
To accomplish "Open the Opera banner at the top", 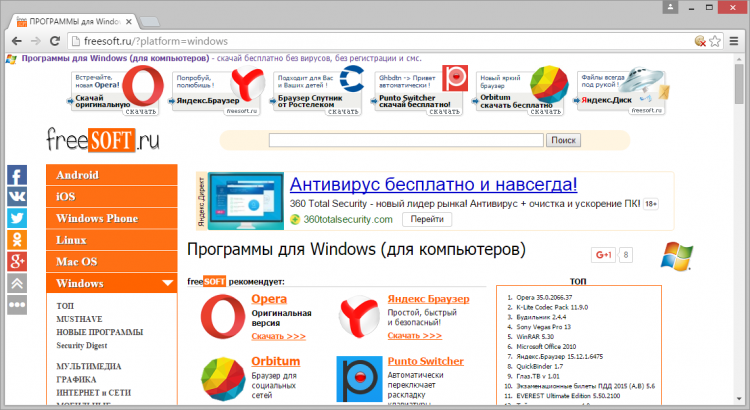I will pyautogui.click(x=115, y=91).
